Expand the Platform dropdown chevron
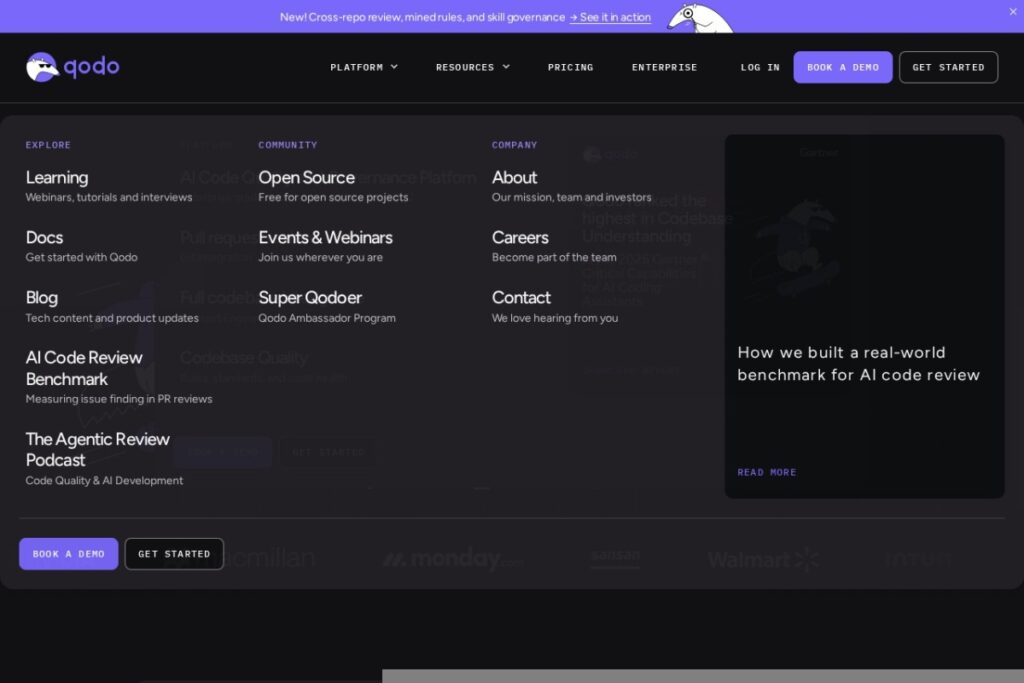 click(394, 67)
